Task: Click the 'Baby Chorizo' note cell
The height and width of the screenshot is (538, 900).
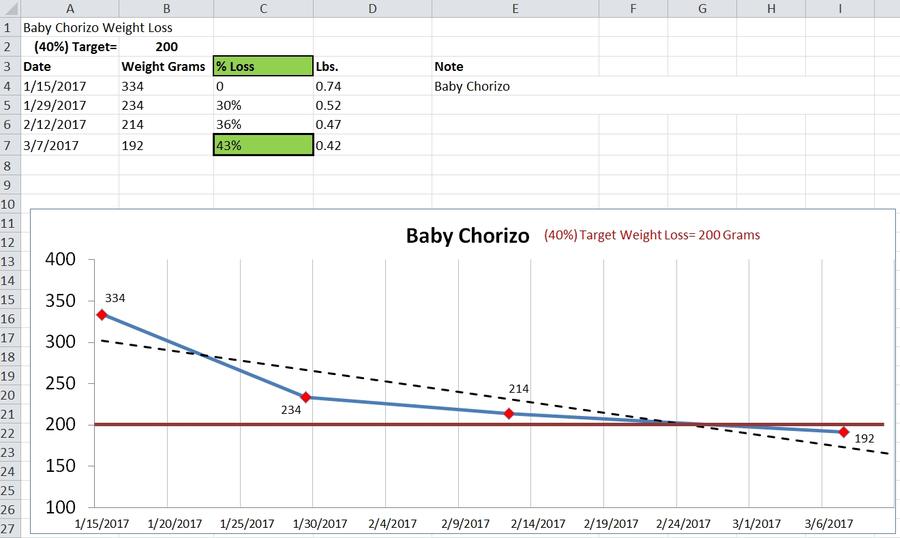Action: tap(472, 87)
